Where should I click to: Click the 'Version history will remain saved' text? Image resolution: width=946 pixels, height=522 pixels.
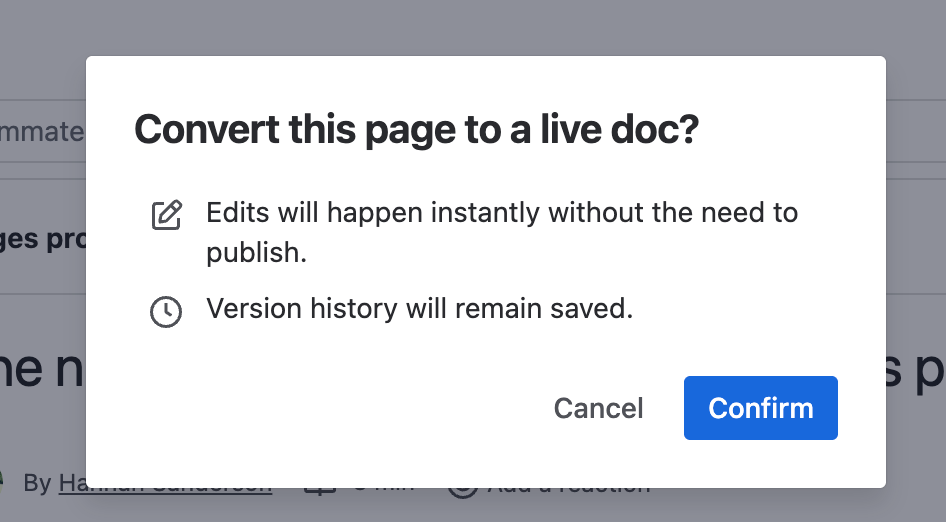(419, 308)
